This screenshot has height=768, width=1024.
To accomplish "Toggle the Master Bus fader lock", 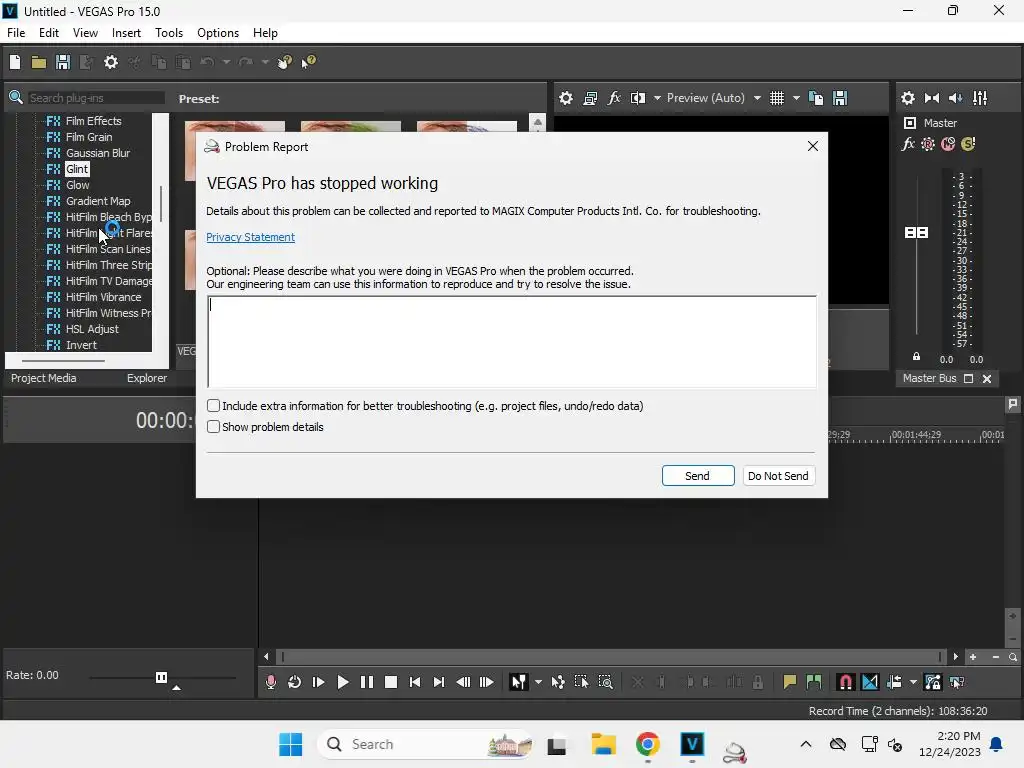I will [x=916, y=357].
